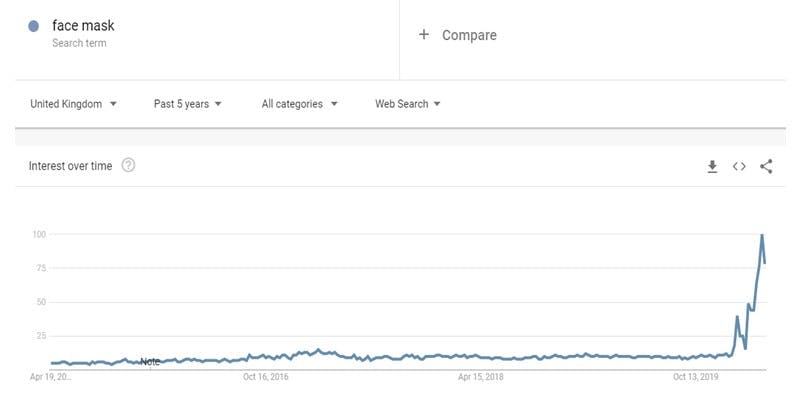Viewport: 800px width, 400px height.
Task: Click the plus icon next to Compare
Action: (423, 35)
